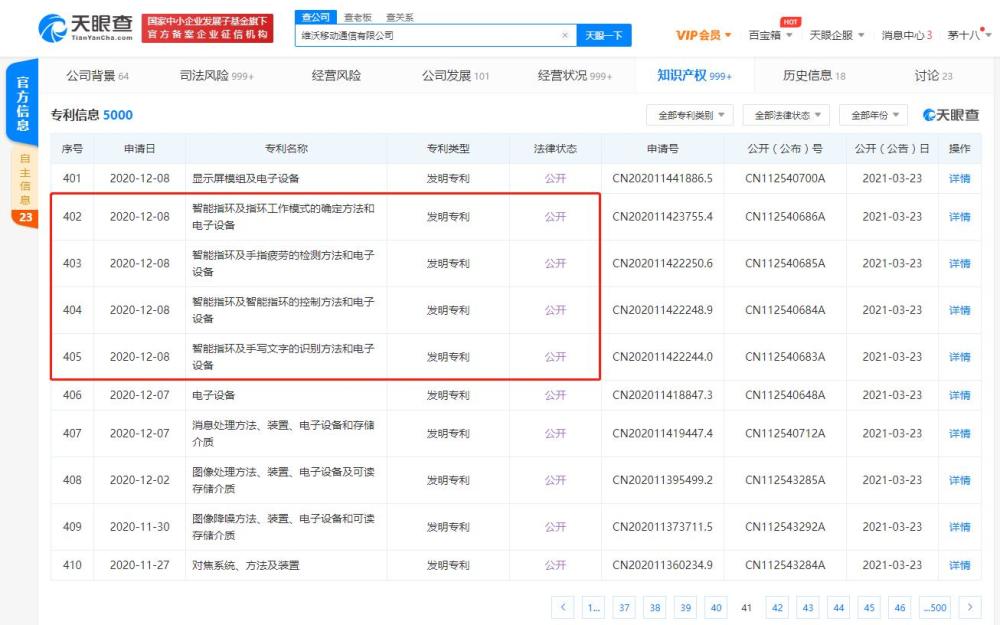Screen dimensions: 1000x625
Task: Click the 23 badge in left sidebar
Action: tap(26, 217)
